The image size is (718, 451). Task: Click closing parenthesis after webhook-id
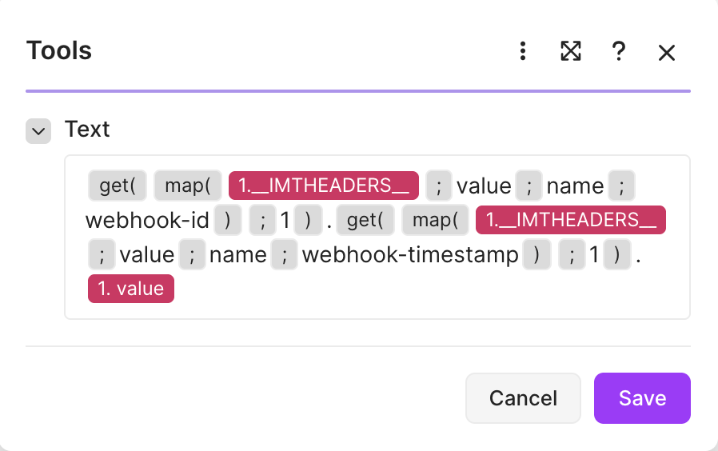(228, 220)
